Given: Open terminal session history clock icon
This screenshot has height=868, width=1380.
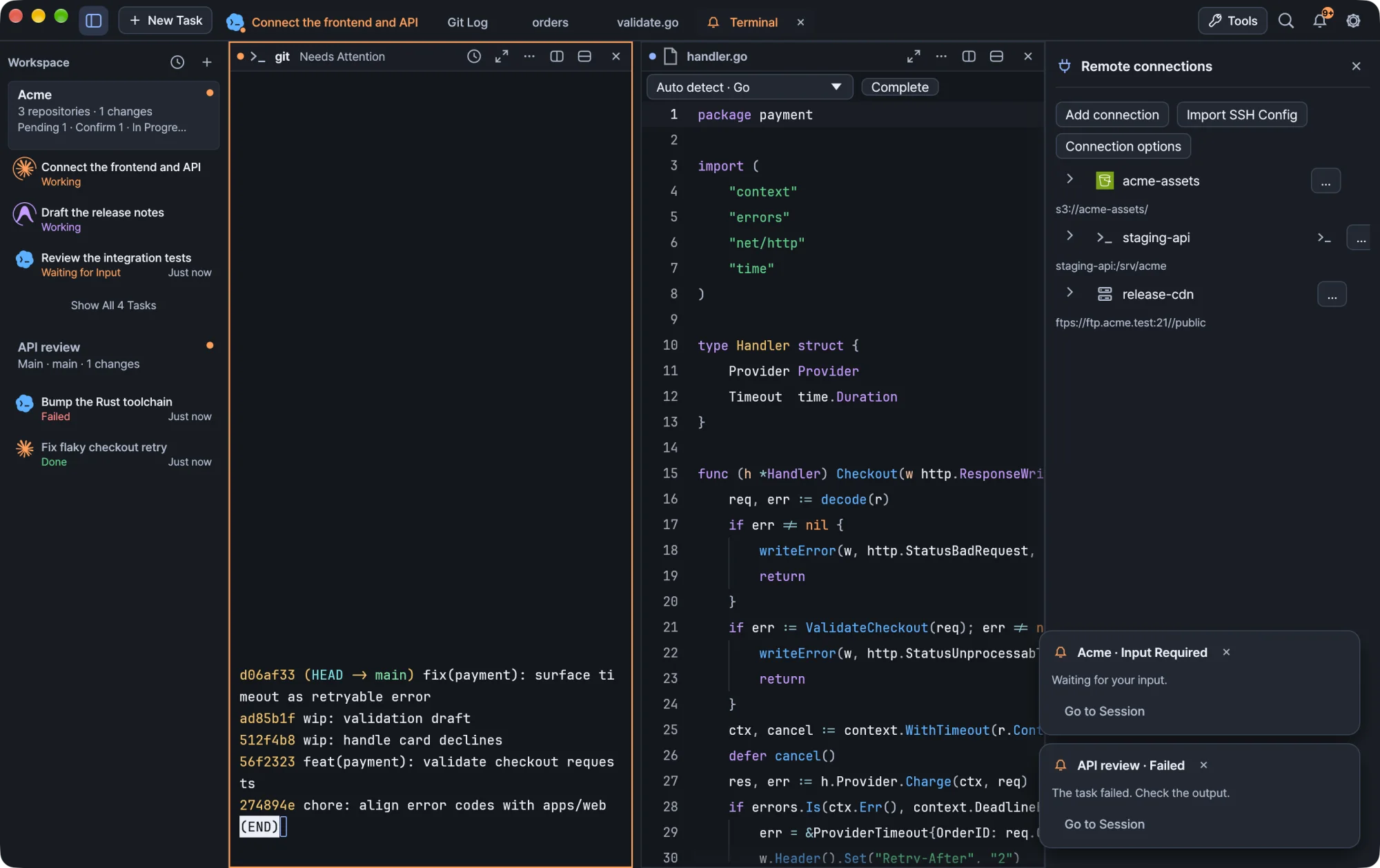Looking at the screenshot, I should [474, 57].
